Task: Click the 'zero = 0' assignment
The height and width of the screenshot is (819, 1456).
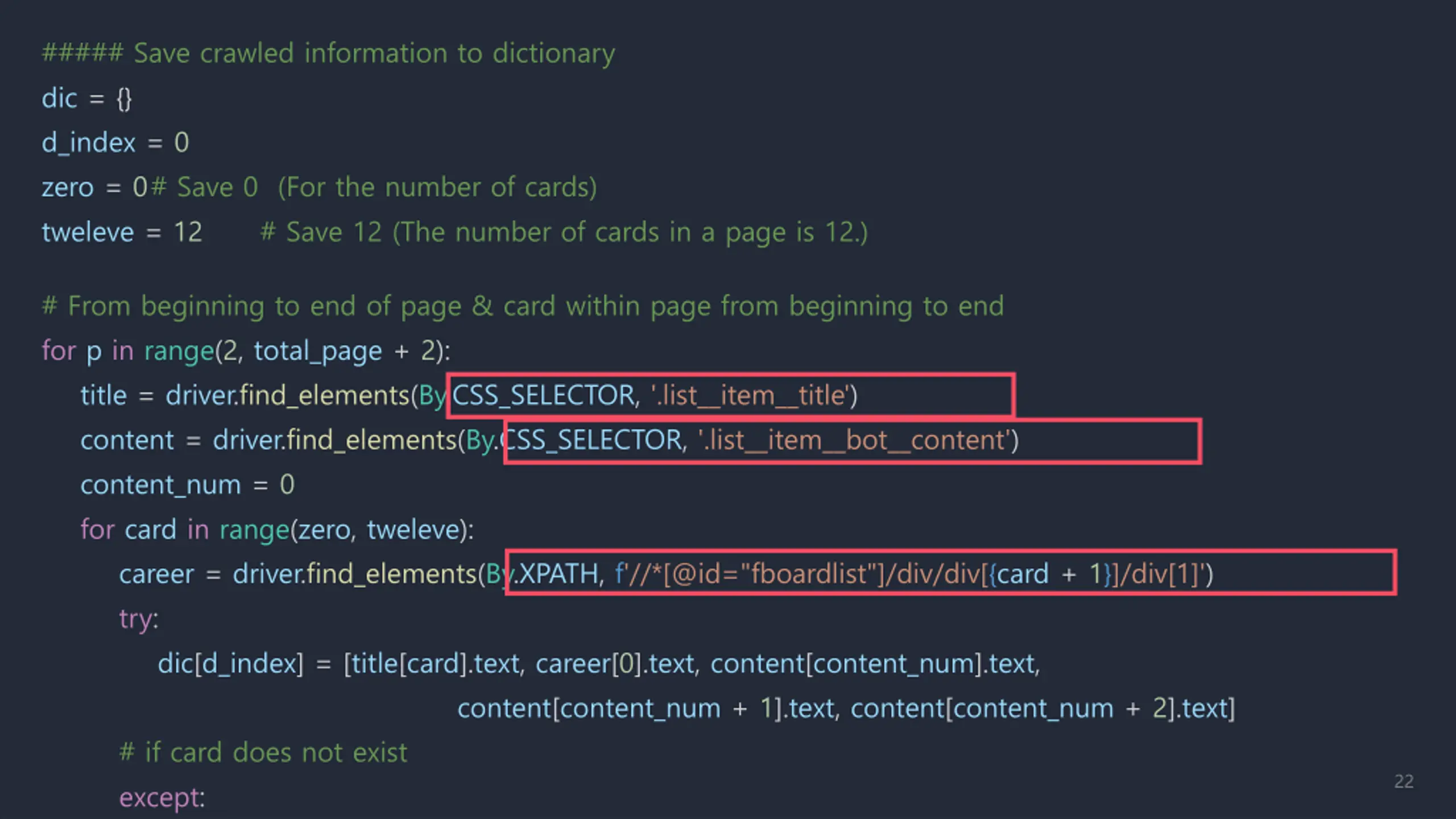Action: pyautogui.click(x=94, y=187)
